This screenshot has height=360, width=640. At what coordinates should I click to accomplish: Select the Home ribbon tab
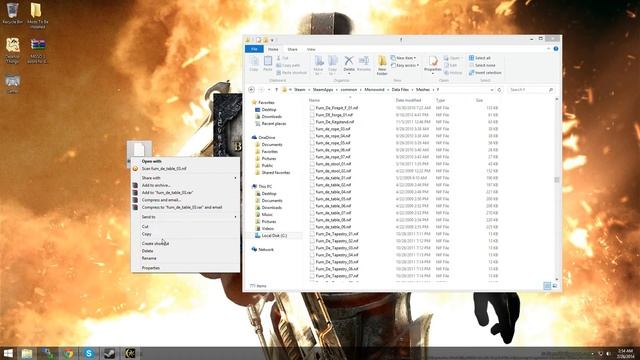point(273,49)
